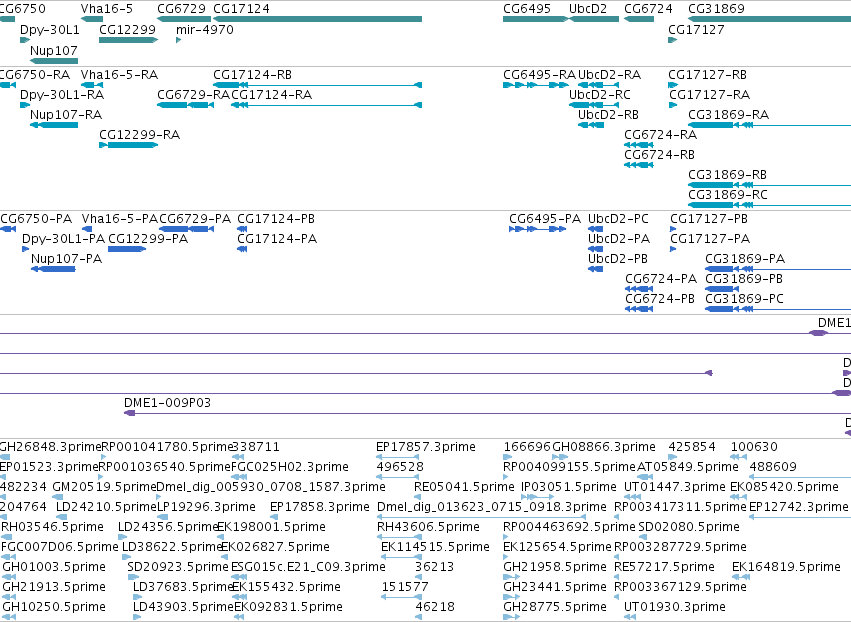This screenshot has height=622, width=851.
Task: Click the Dpy-30L1-PA protein label
Action: coord(63,239)
